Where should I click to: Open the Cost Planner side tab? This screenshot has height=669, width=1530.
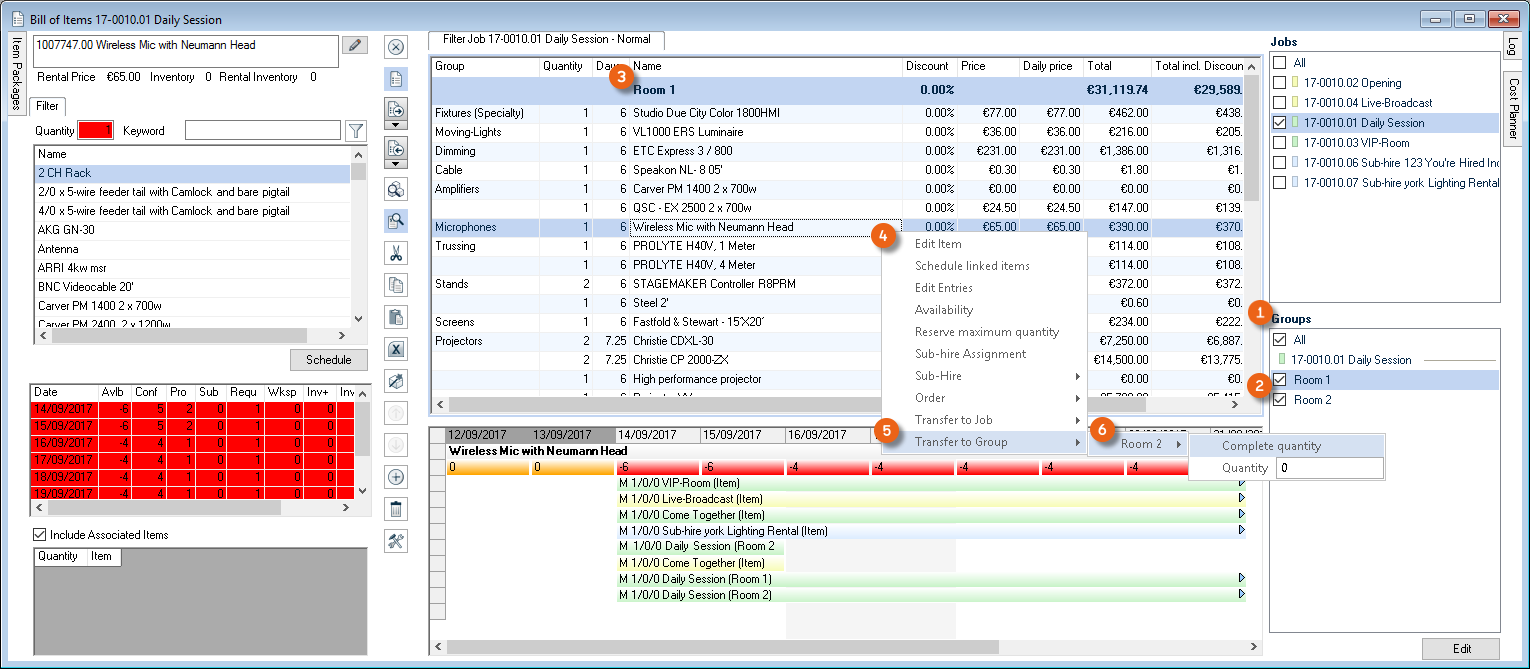coord(1511,107)
